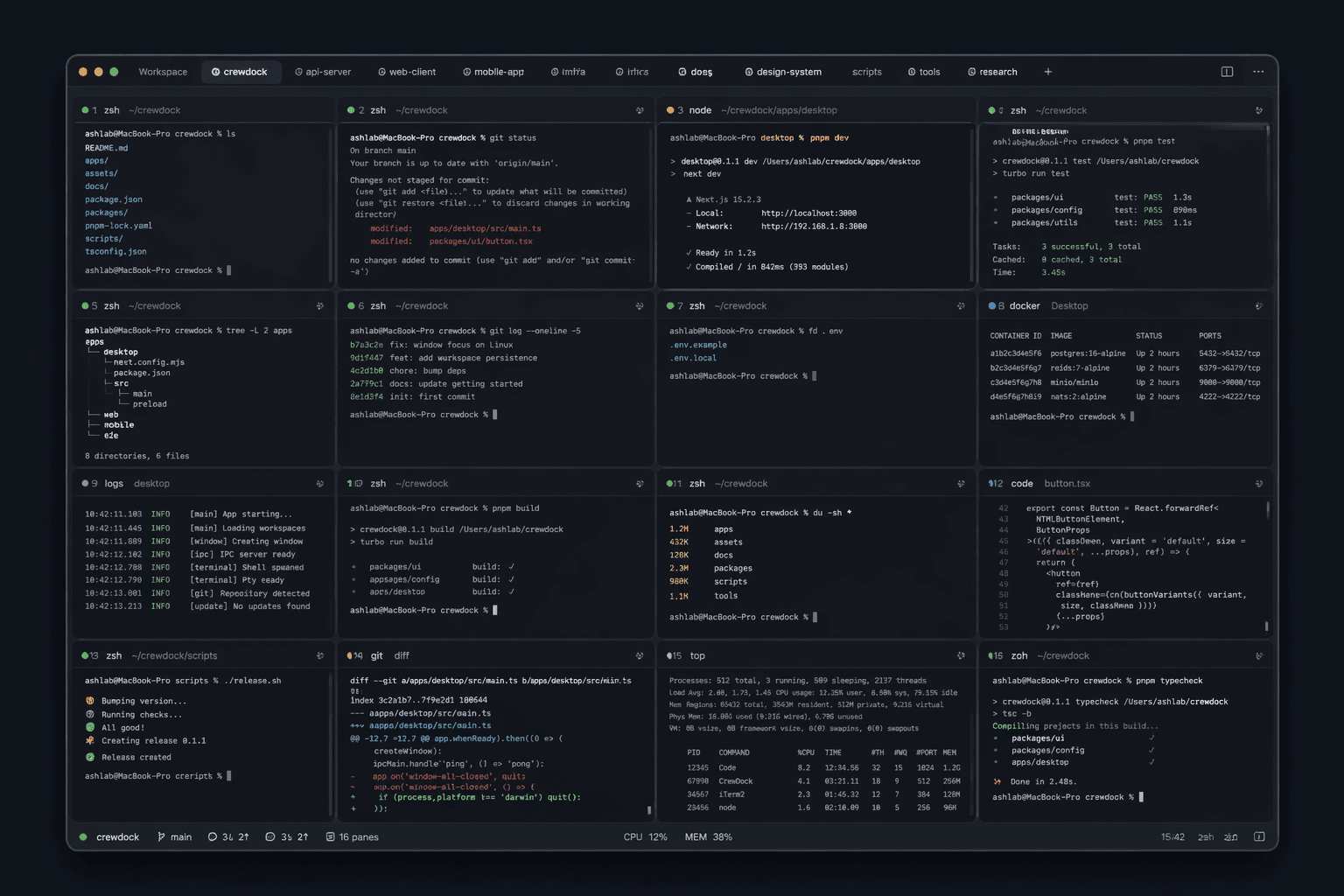Click the nats:2:alpine container row
The image size is (1344, 896).
(1124, 397)
